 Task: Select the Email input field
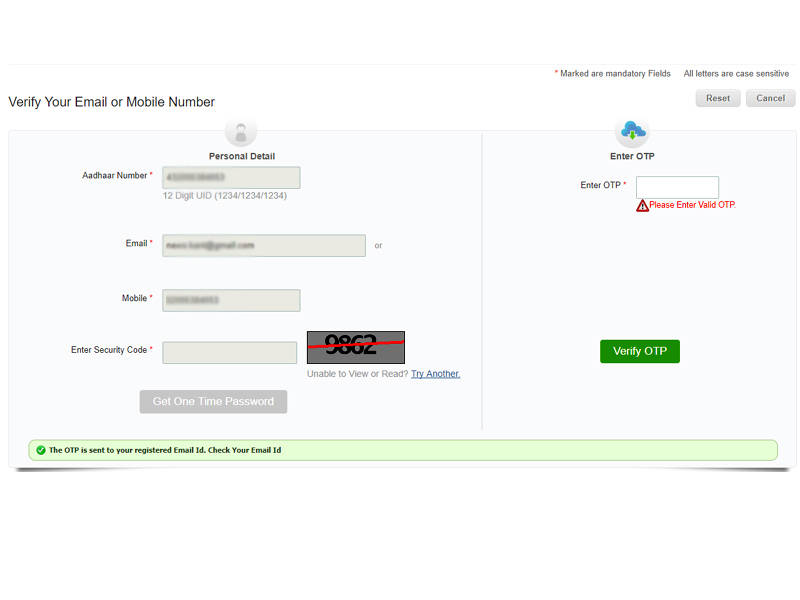pyautogui.click(x=264, y=245)
